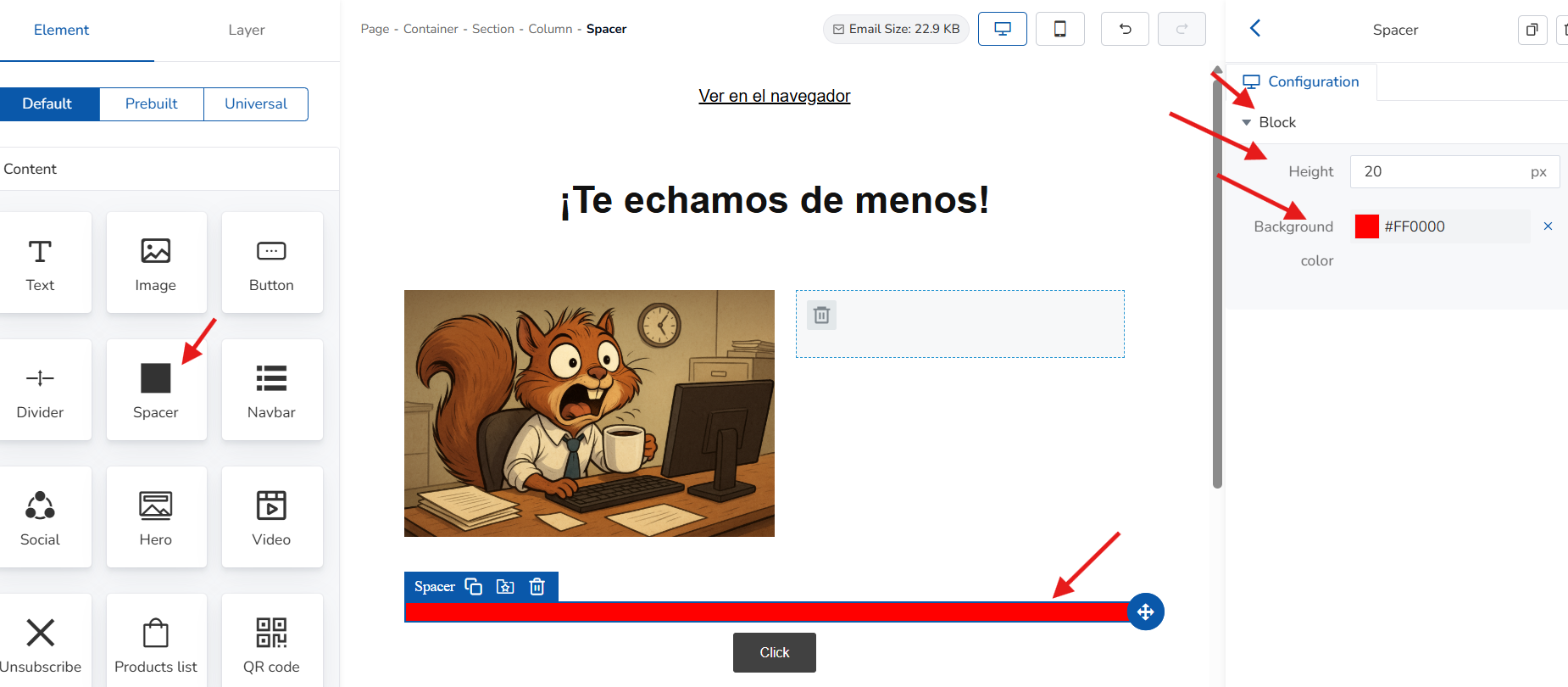Select the Spacer element block
This screenshot has width=1568, height=687.
[x=156, y=389]
